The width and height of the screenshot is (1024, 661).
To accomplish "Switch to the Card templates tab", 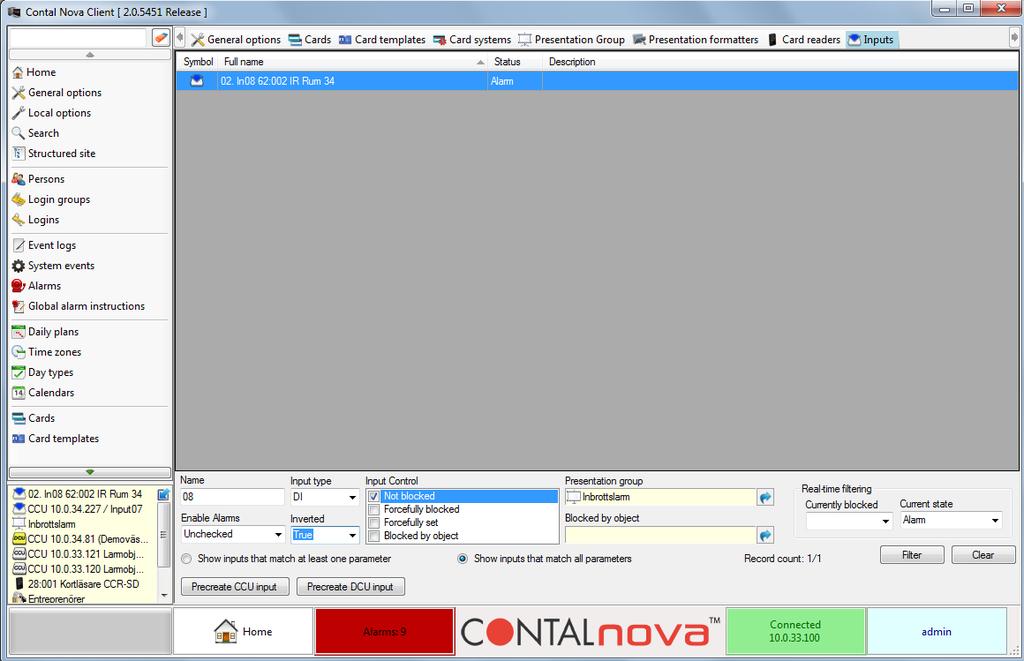I will pyautogui.click(x=381, y=39).
